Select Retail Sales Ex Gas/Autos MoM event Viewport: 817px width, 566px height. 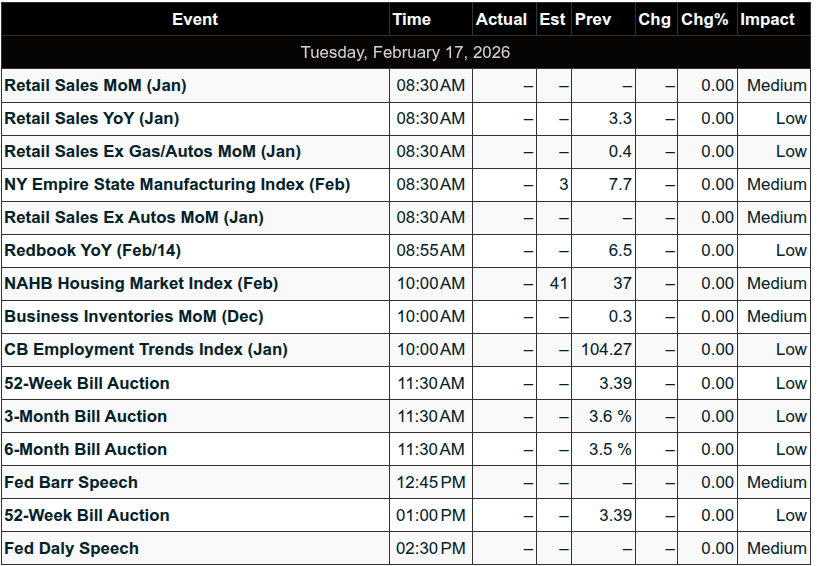pyautogui.click(x=153, y=151)
